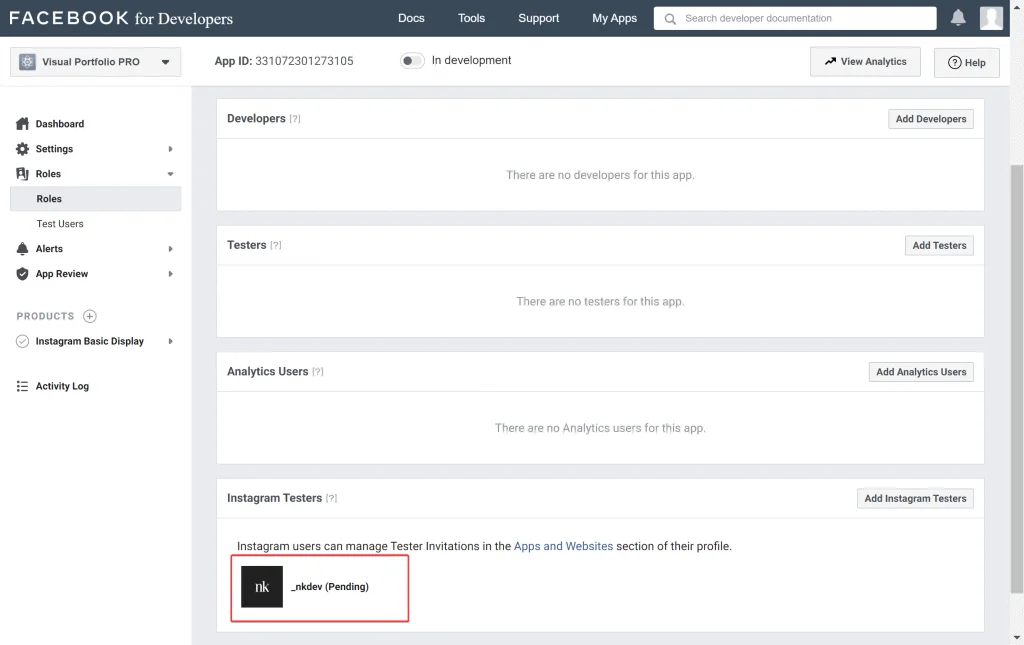Image resolution: width=1024 pixels, height=645 pixels.
Task: Click the Dashboard home icon
Action: point(22,123)
